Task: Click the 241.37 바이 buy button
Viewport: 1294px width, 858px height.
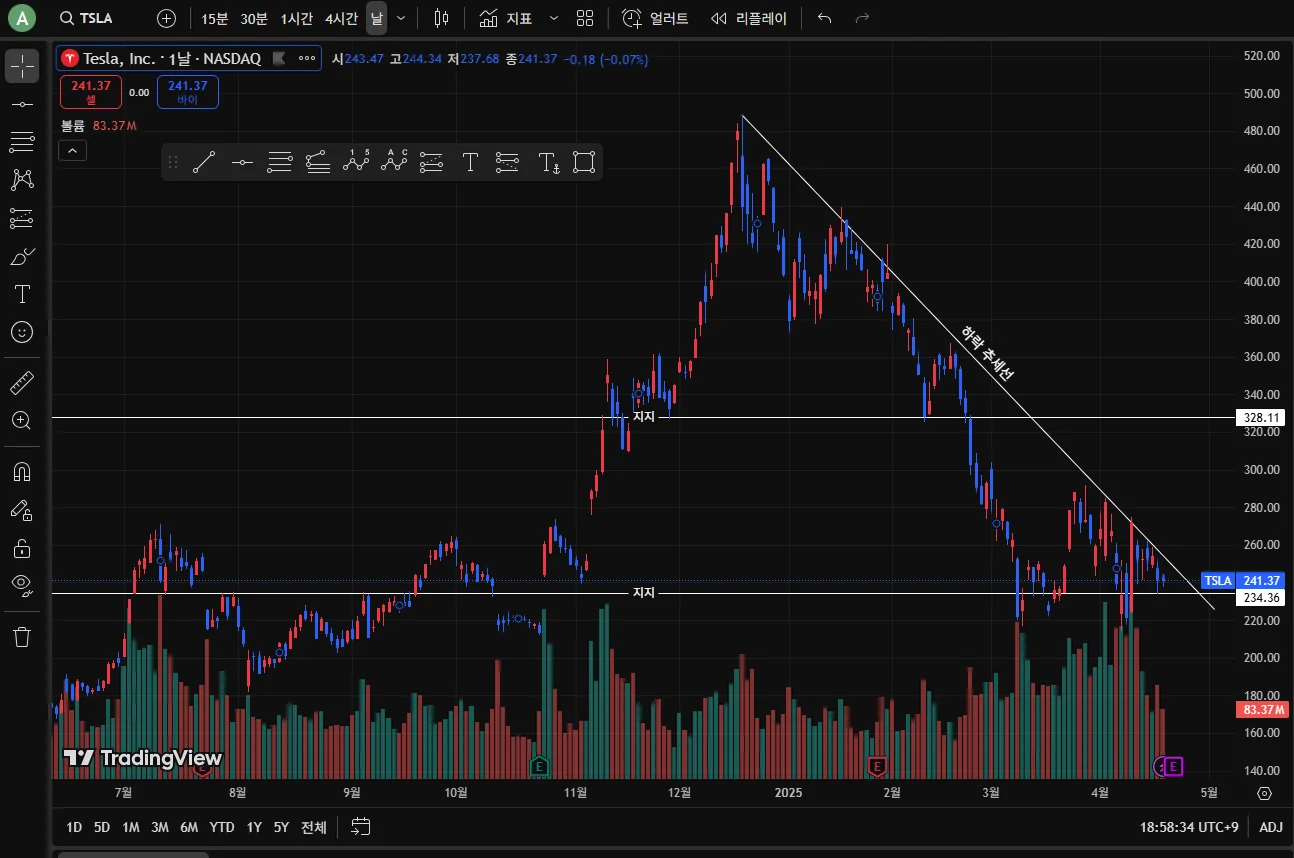Action: coord(188,92)
